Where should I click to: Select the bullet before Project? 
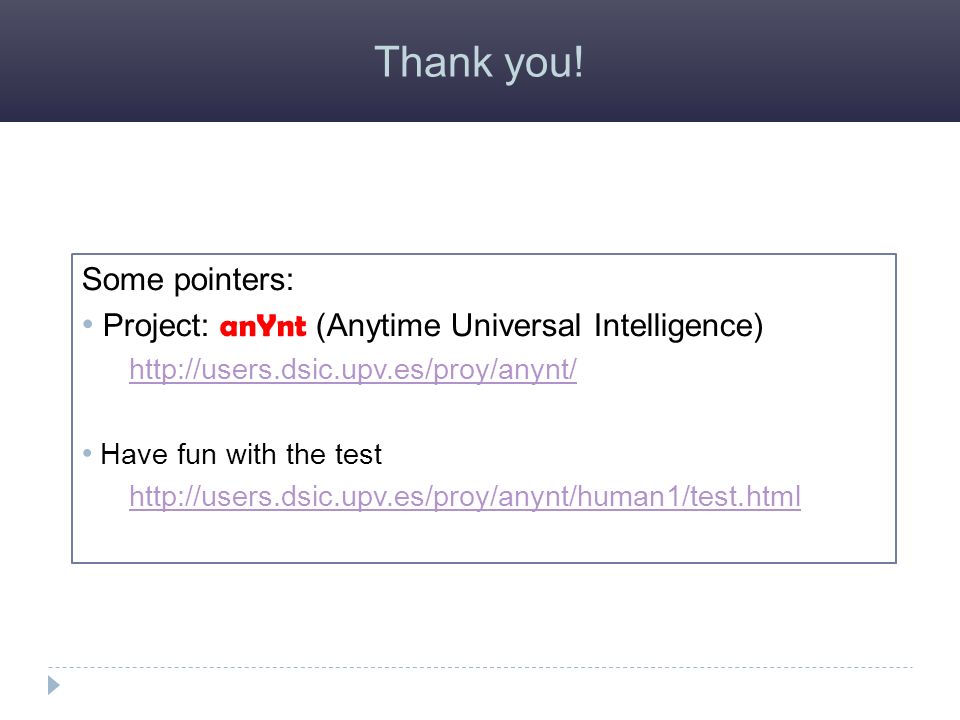point(88,324)
